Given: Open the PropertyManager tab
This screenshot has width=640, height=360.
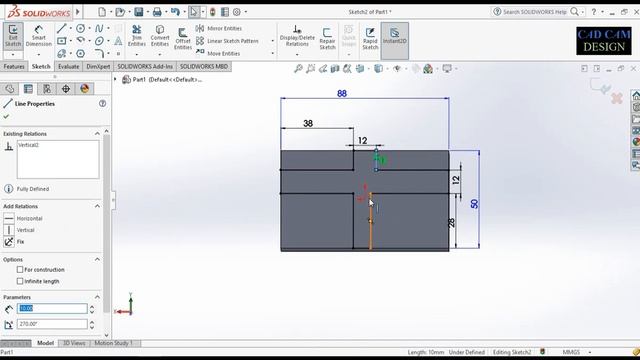Looking at the screenshot, I should tap(28, 89).
